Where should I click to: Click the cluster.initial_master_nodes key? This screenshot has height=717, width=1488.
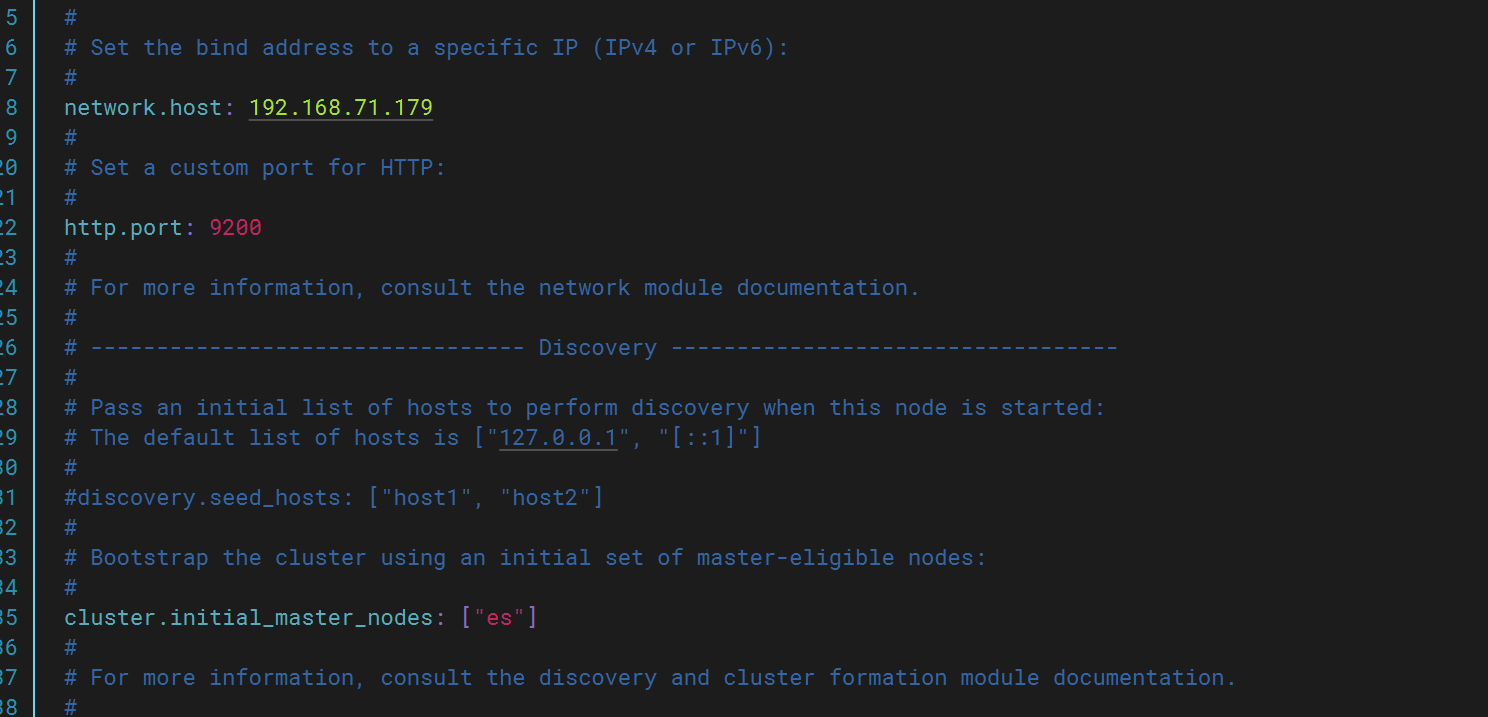click(249, 617)
